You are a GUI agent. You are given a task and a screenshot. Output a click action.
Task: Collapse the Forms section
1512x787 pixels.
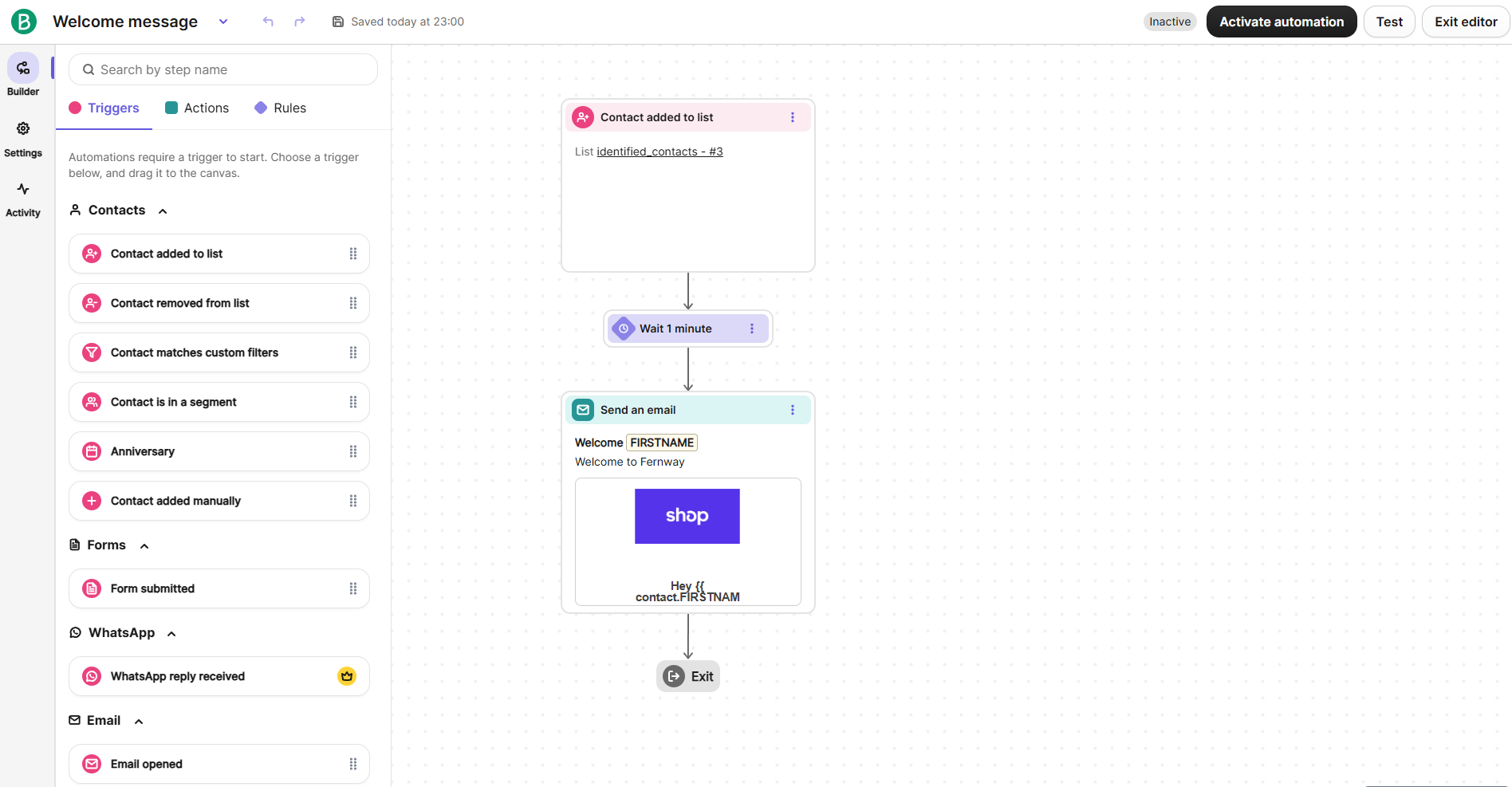pyautogui.click(x=144, y=546)
